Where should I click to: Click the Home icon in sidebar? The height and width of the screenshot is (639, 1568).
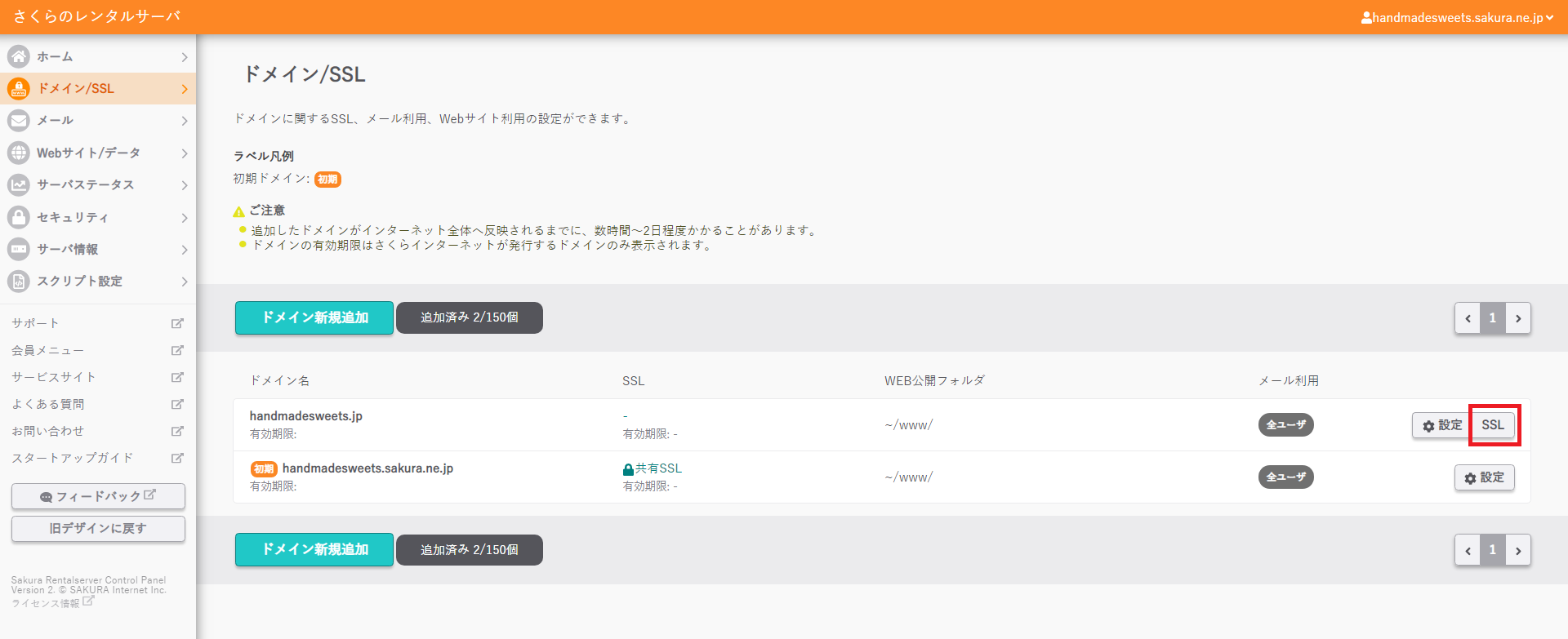(19, 56)
